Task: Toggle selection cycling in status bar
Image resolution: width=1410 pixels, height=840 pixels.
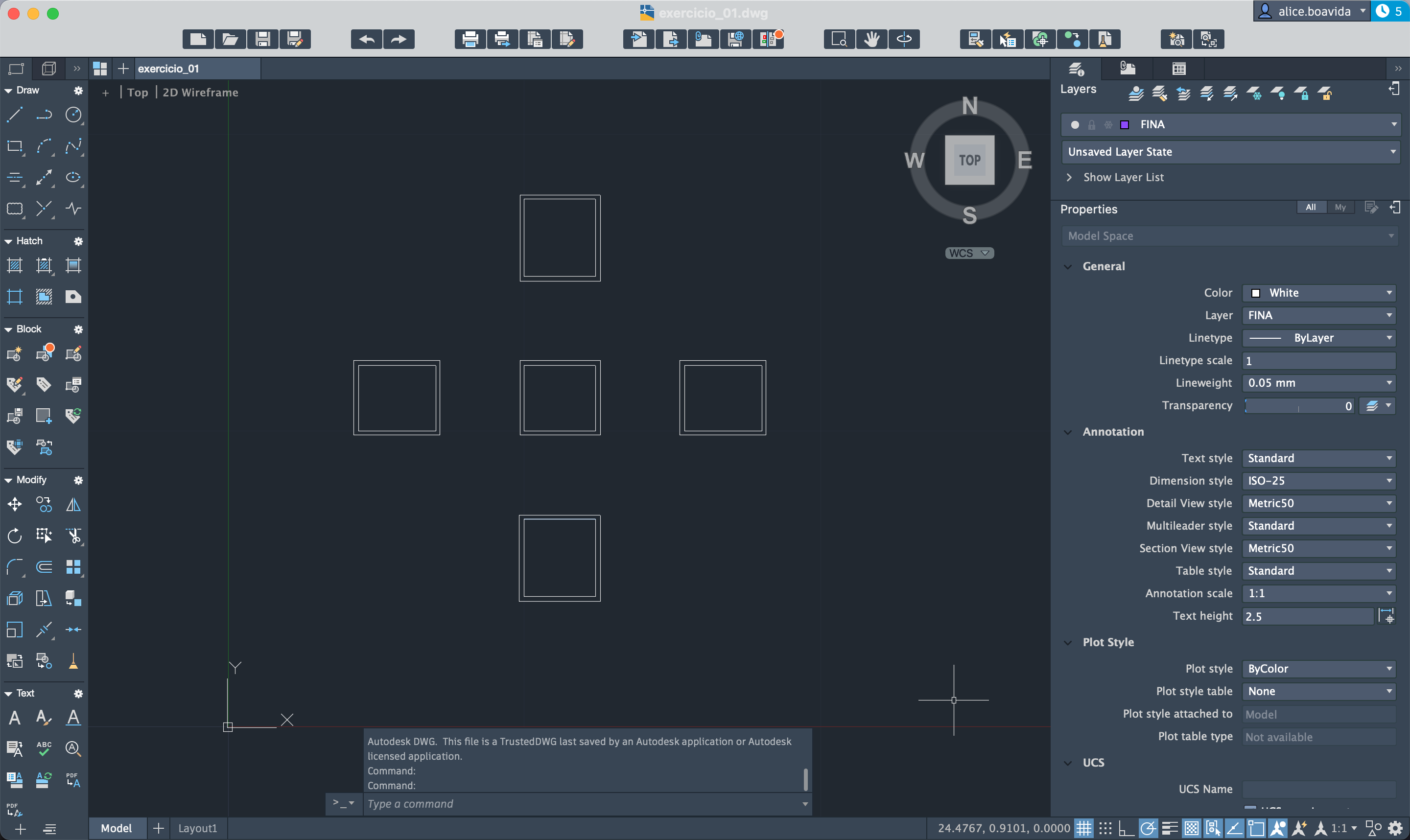Action: [x=1213, y=828]
